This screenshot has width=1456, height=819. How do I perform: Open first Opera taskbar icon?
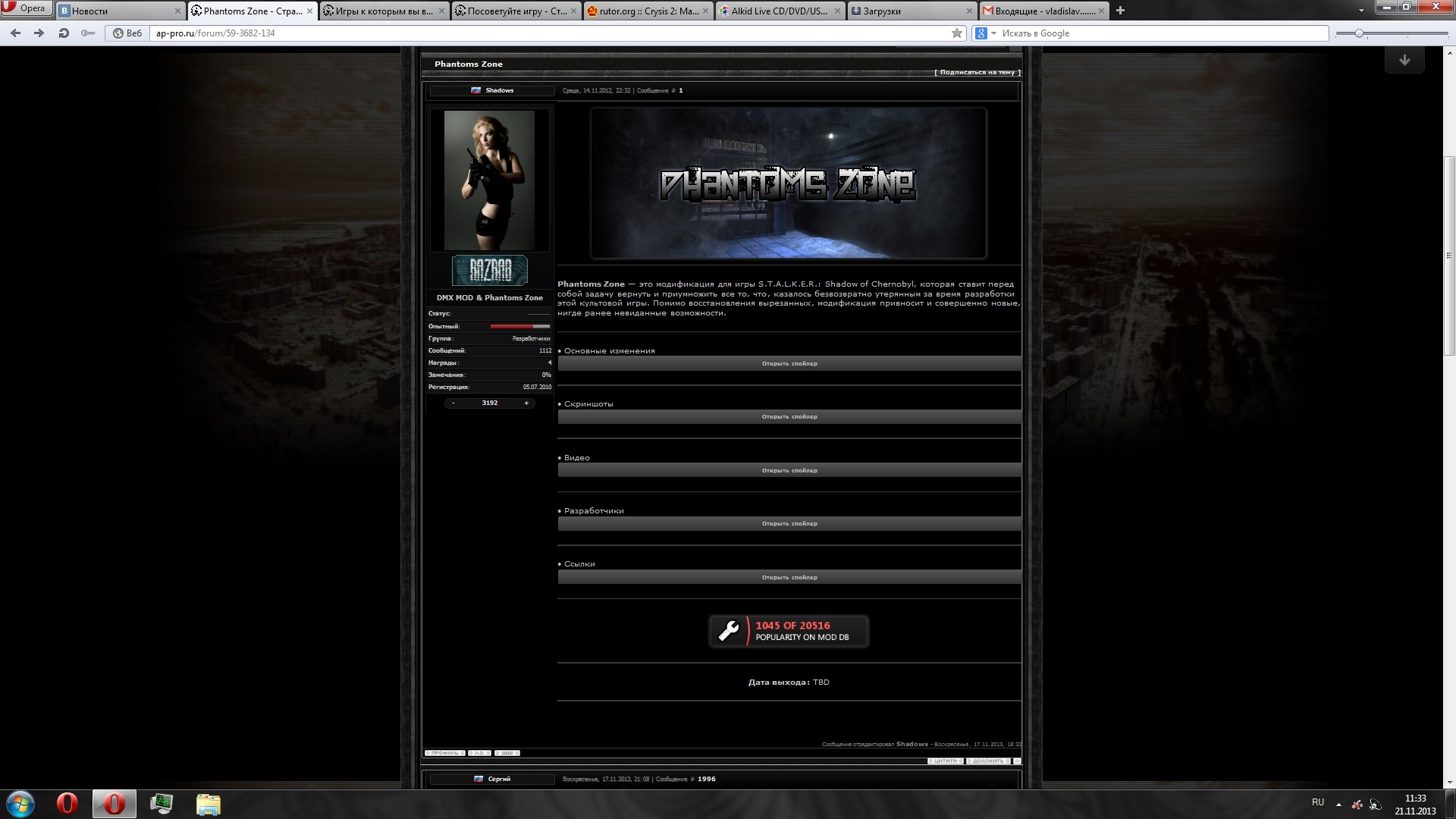(x=67, y=804)
